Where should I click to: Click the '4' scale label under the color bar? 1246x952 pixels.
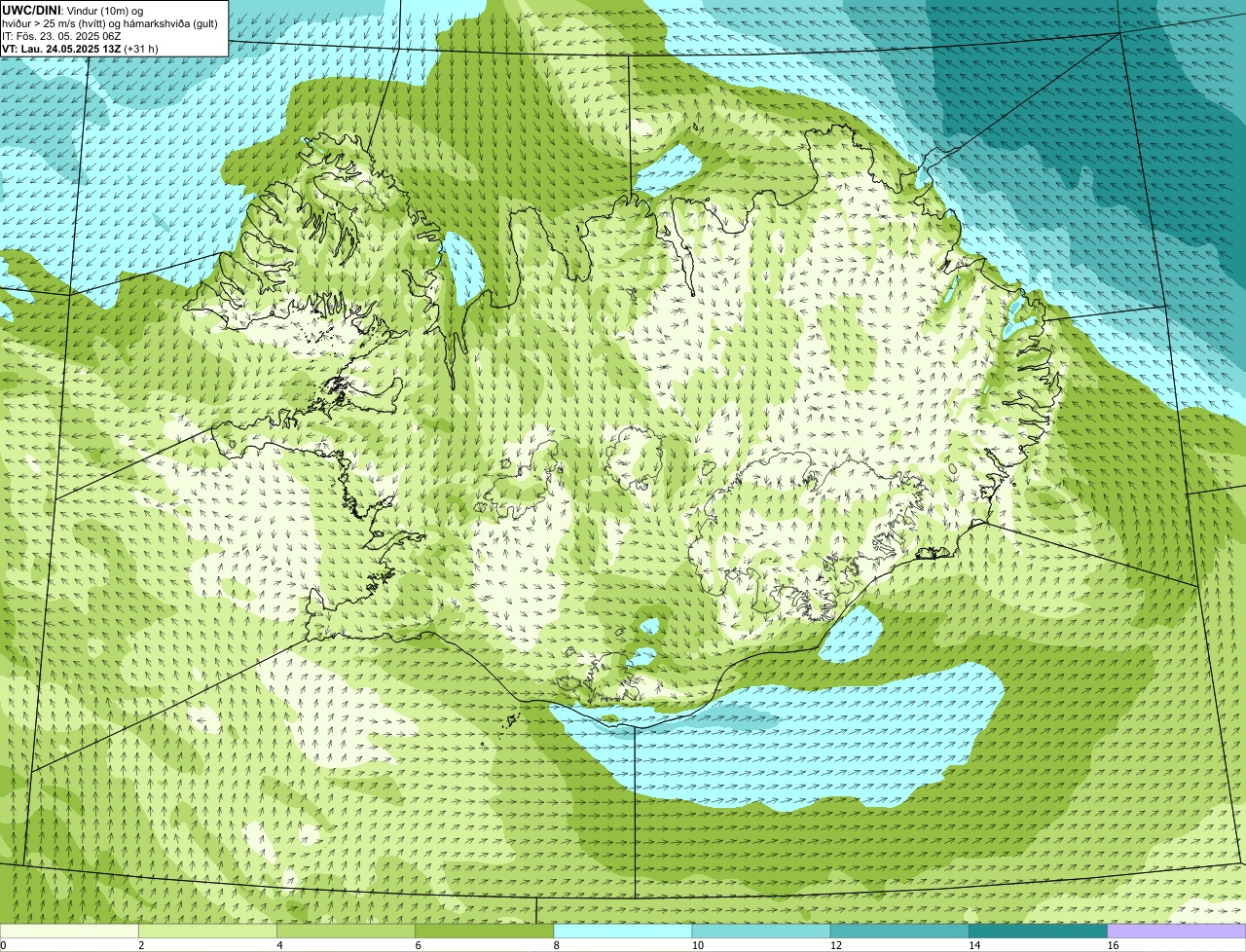[279, 945]
